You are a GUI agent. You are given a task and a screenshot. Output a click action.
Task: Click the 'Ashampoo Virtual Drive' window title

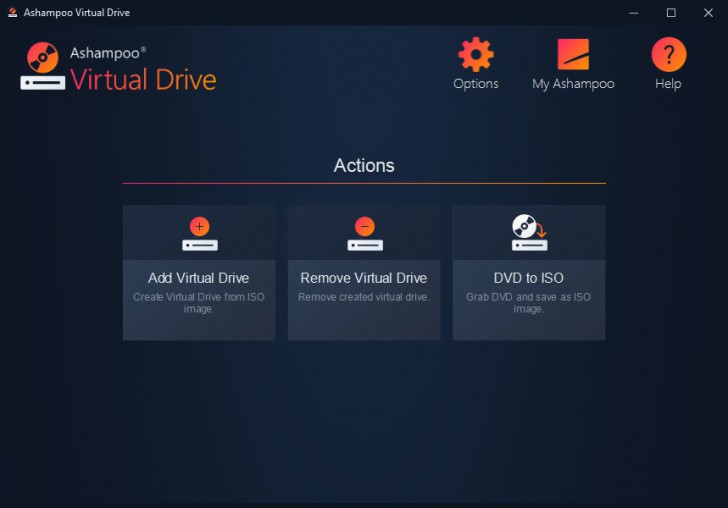tap(77, 13)
